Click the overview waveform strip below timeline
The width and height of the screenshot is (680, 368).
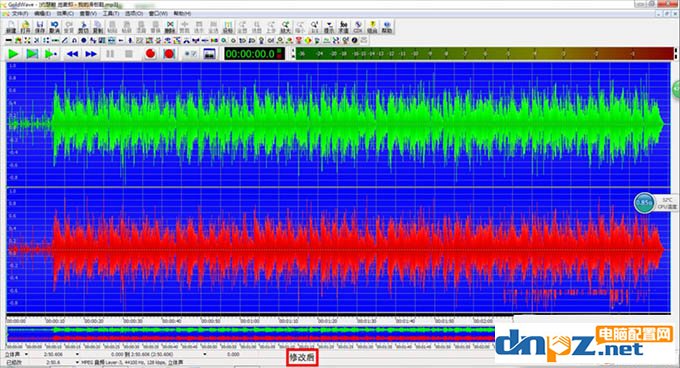click(x=251, y=334)
